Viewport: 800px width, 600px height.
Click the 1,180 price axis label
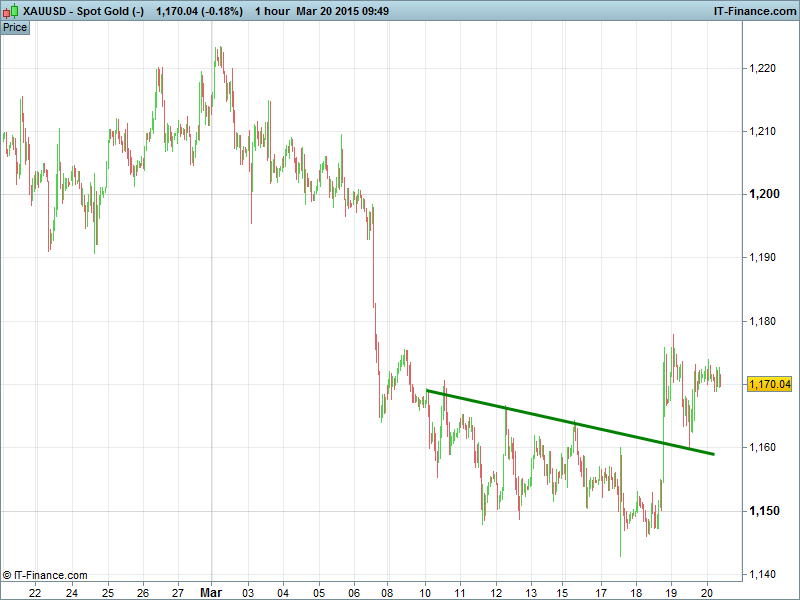click(763, 321)
